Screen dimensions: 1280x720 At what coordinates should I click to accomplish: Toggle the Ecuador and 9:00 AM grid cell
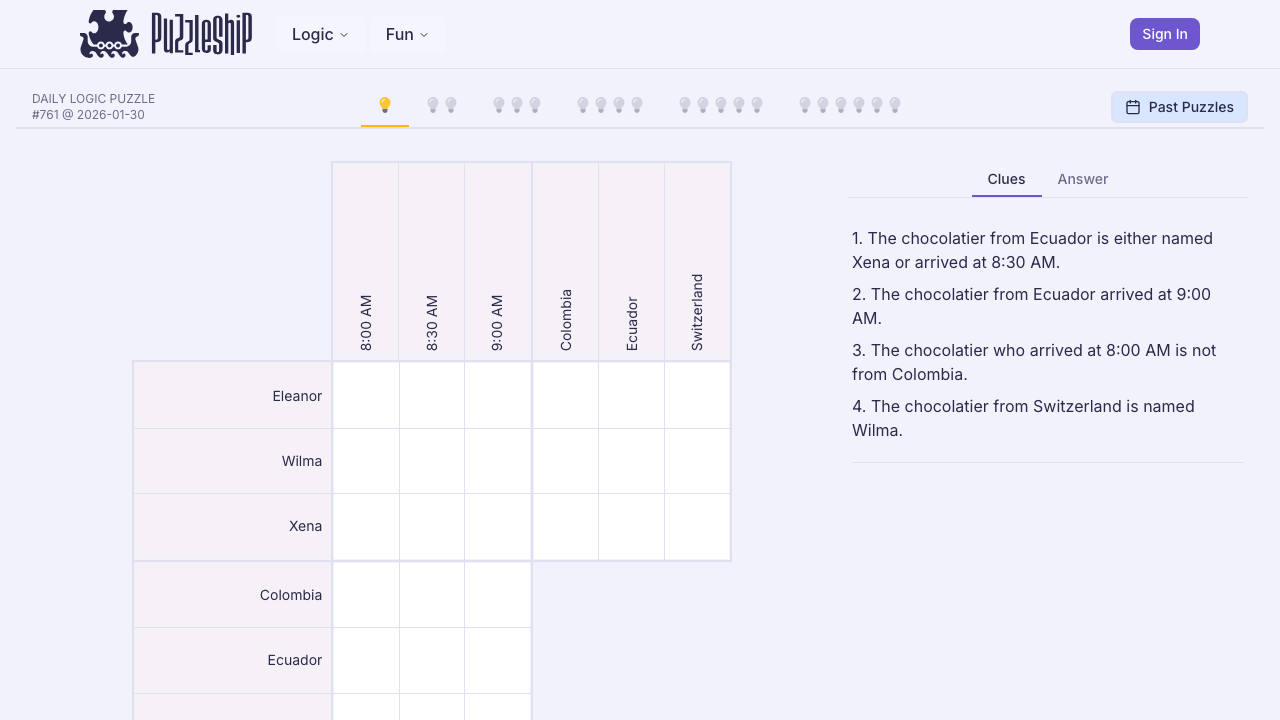click(x=498, y=660)
